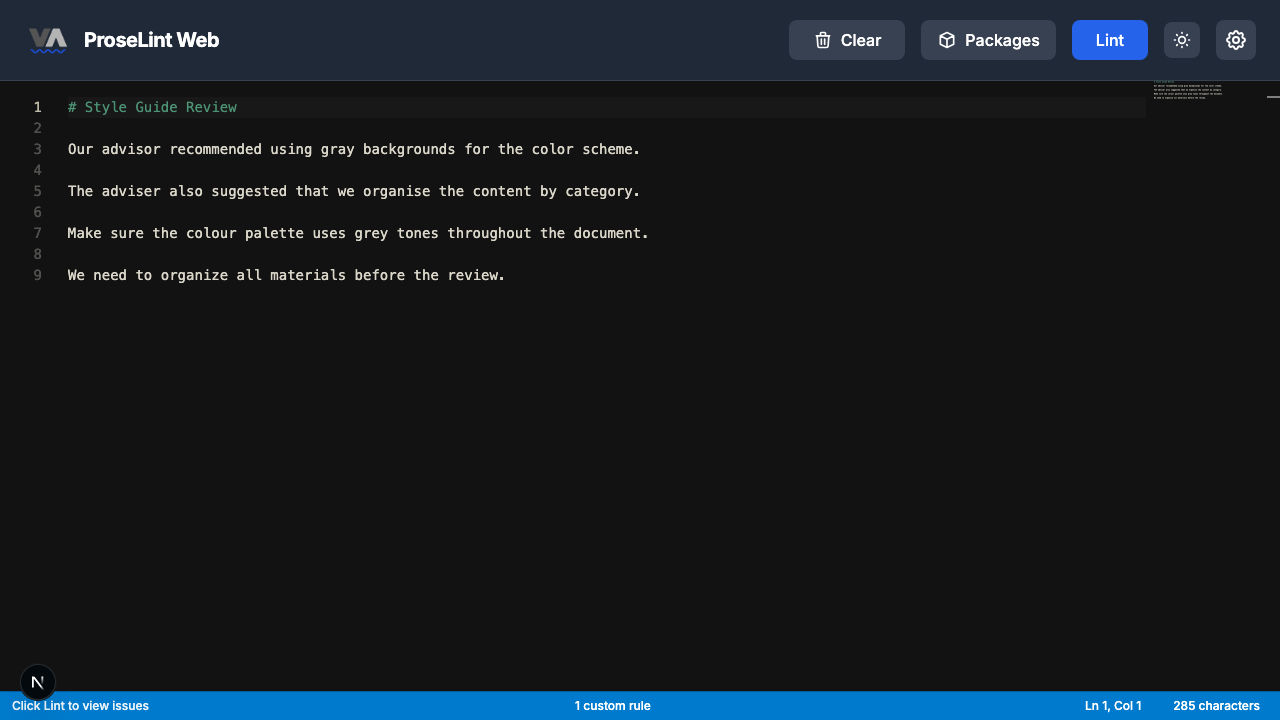This screenshot has height=720, width=1280.
Task: Click the 'Click Lint to view issues' status
Action: click(x=80, y=706)
